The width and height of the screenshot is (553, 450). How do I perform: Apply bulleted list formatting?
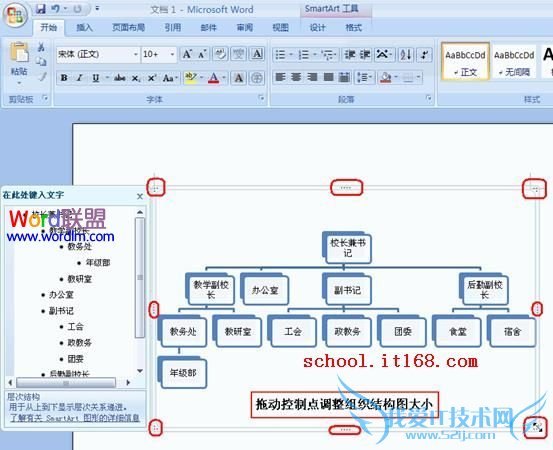(280, 55)
